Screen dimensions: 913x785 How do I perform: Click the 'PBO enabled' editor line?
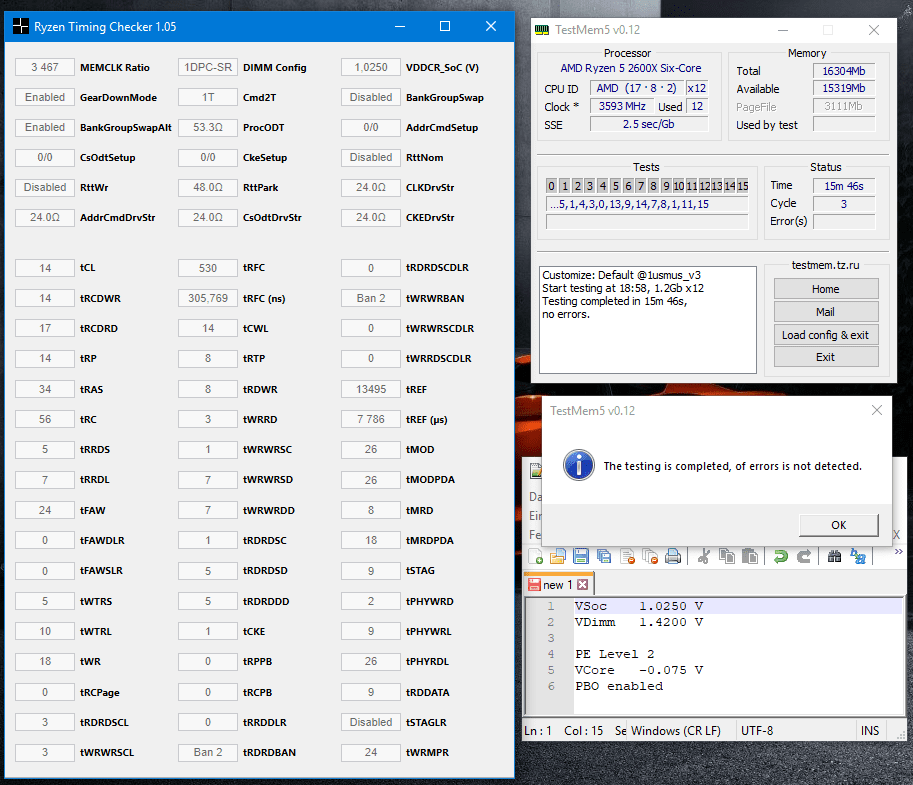(x=619, y=687)
